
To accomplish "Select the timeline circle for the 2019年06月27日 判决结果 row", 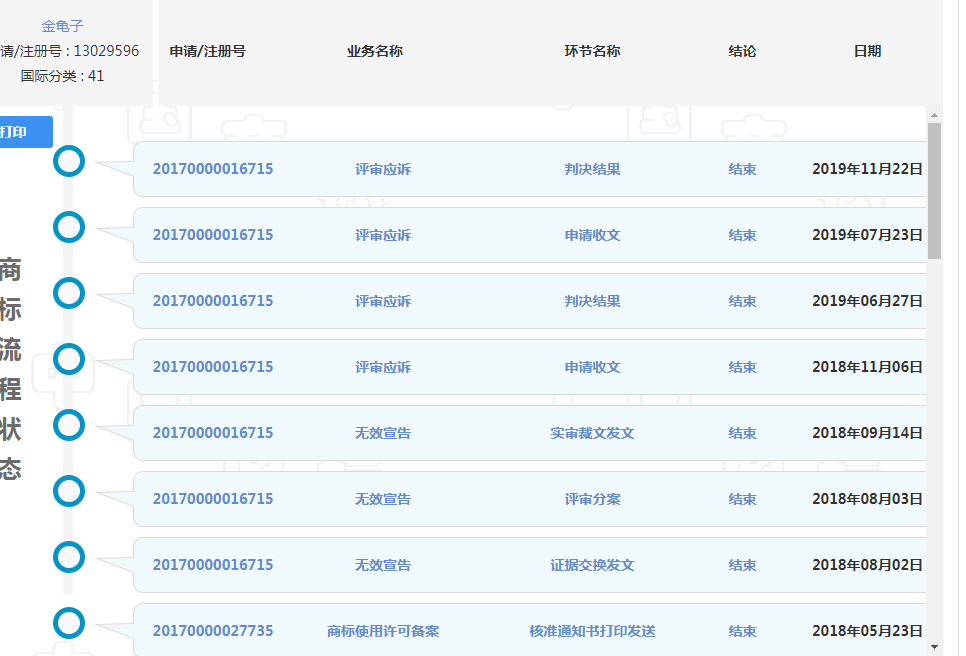I will coord(68,293).
